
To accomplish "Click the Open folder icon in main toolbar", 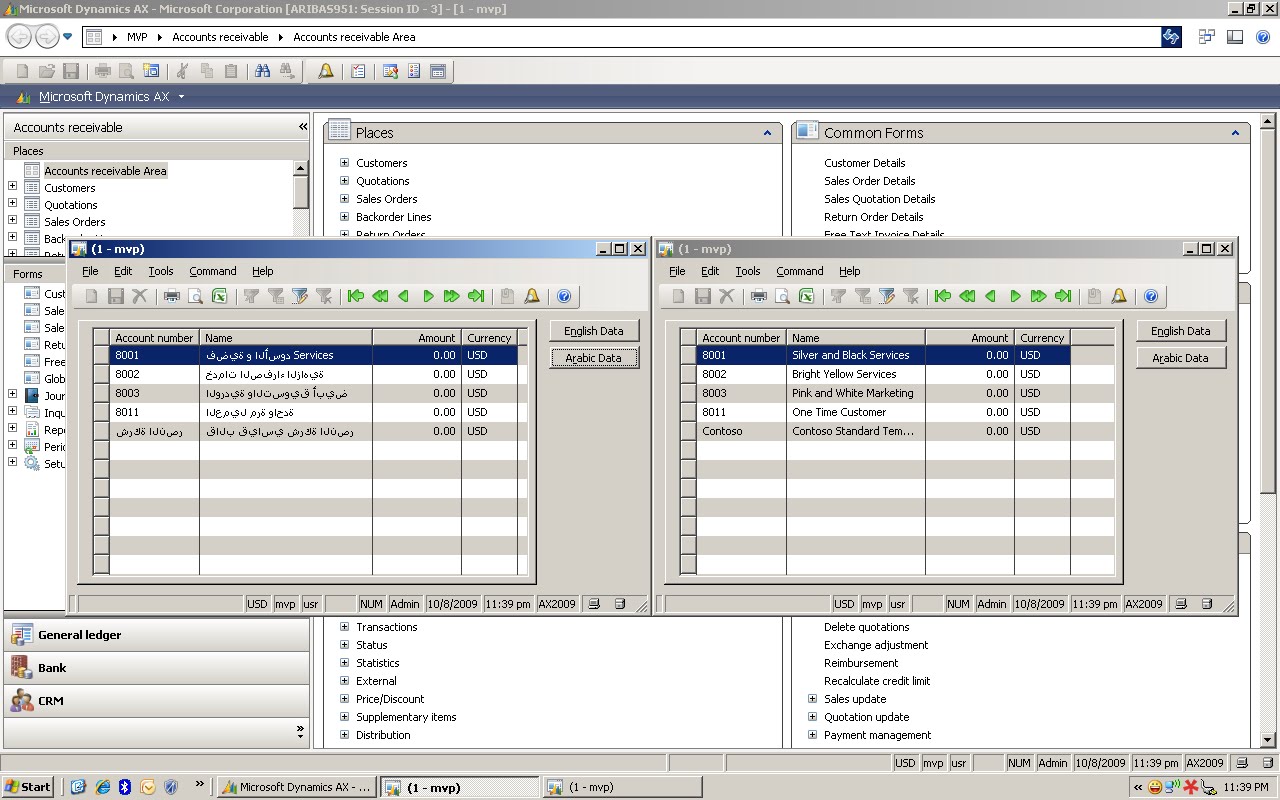I will 47,71.
